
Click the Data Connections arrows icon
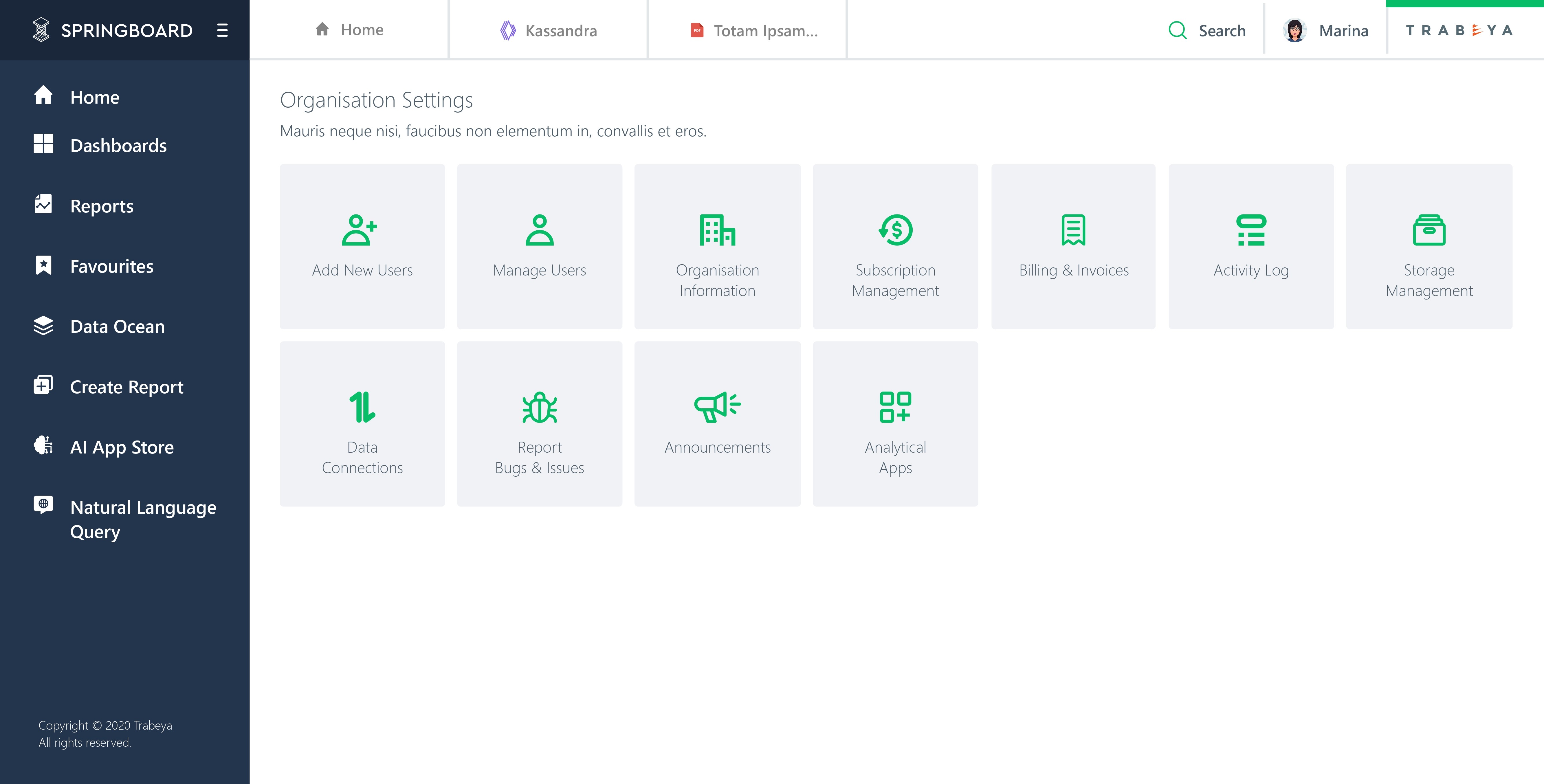363,407
